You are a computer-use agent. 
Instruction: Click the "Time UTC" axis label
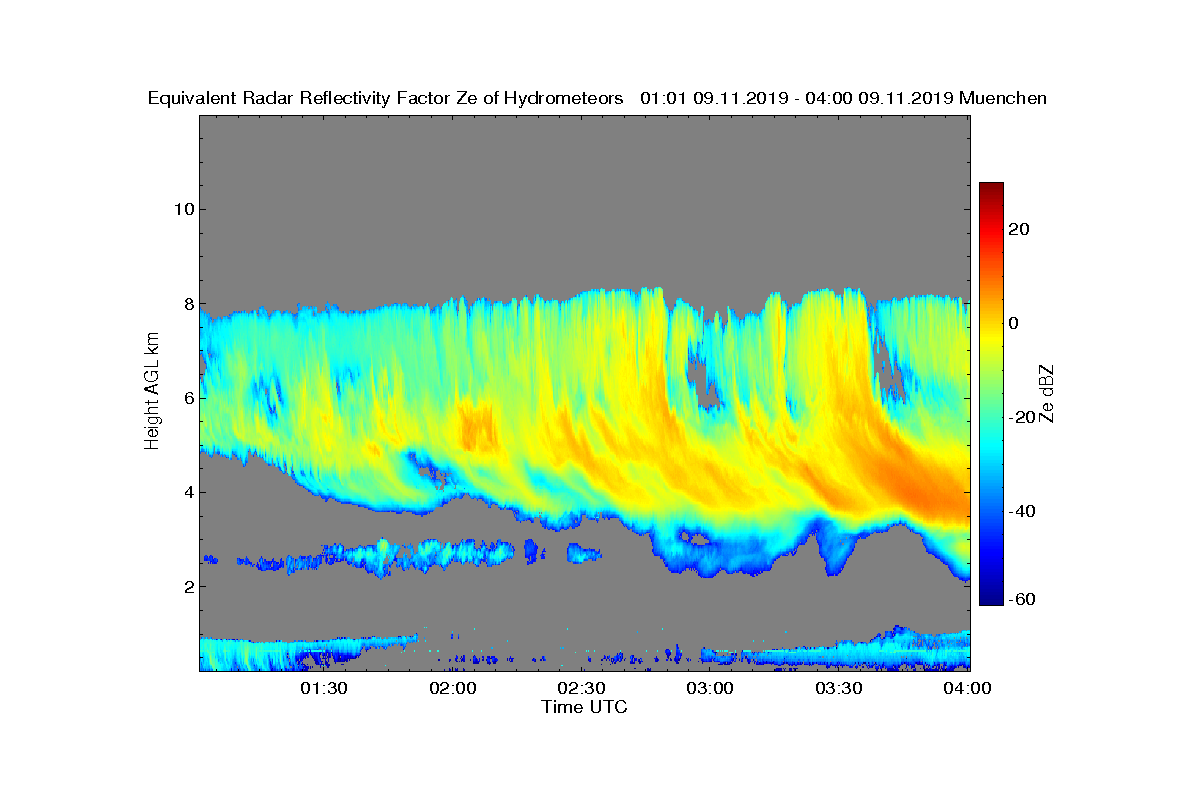[x=585, y=707]
